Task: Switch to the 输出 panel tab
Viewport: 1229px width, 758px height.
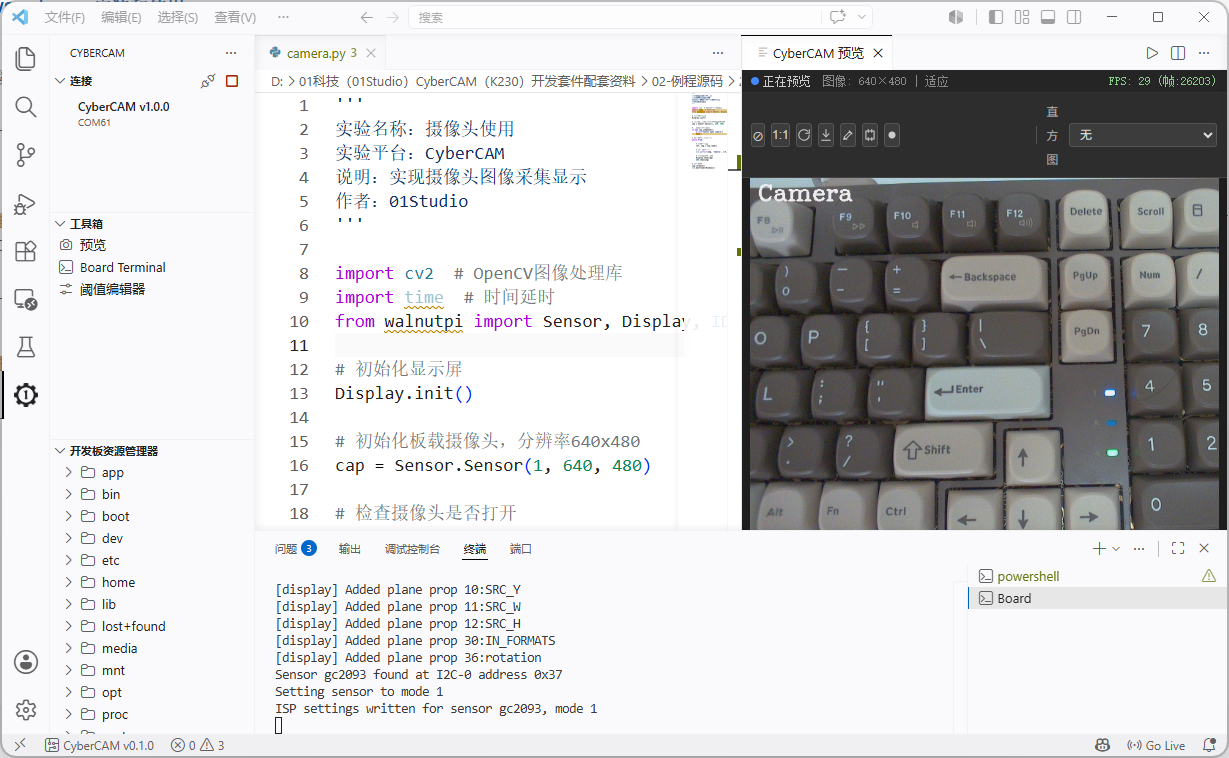Action: point(350,549)
